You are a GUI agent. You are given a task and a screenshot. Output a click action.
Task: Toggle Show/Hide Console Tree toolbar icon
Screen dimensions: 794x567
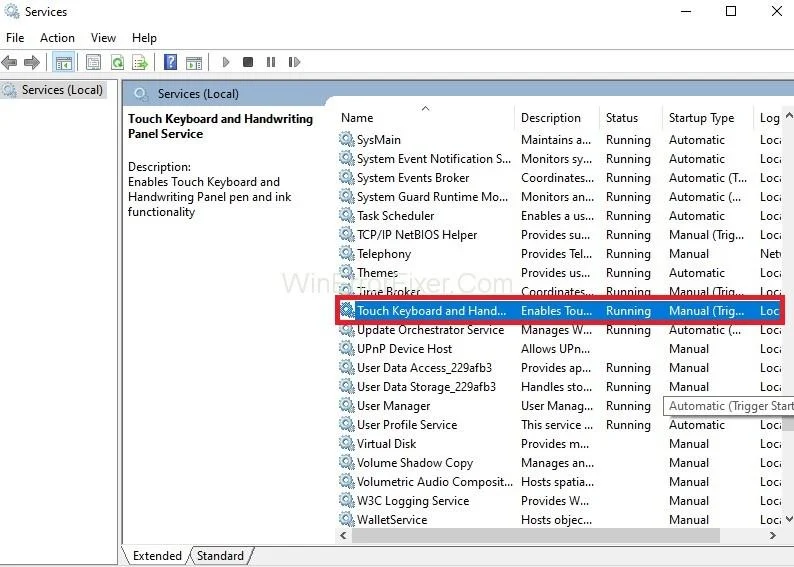pos(64,62)
